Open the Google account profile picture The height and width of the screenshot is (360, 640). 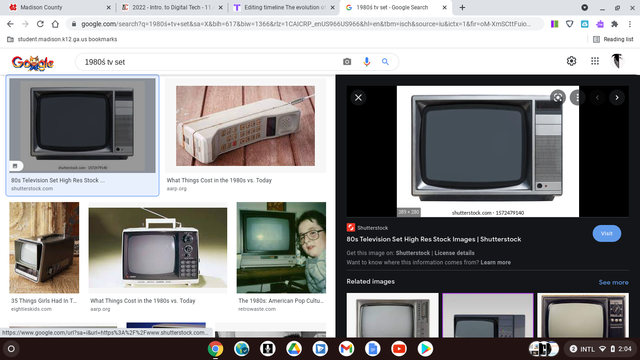pos(617,61)
